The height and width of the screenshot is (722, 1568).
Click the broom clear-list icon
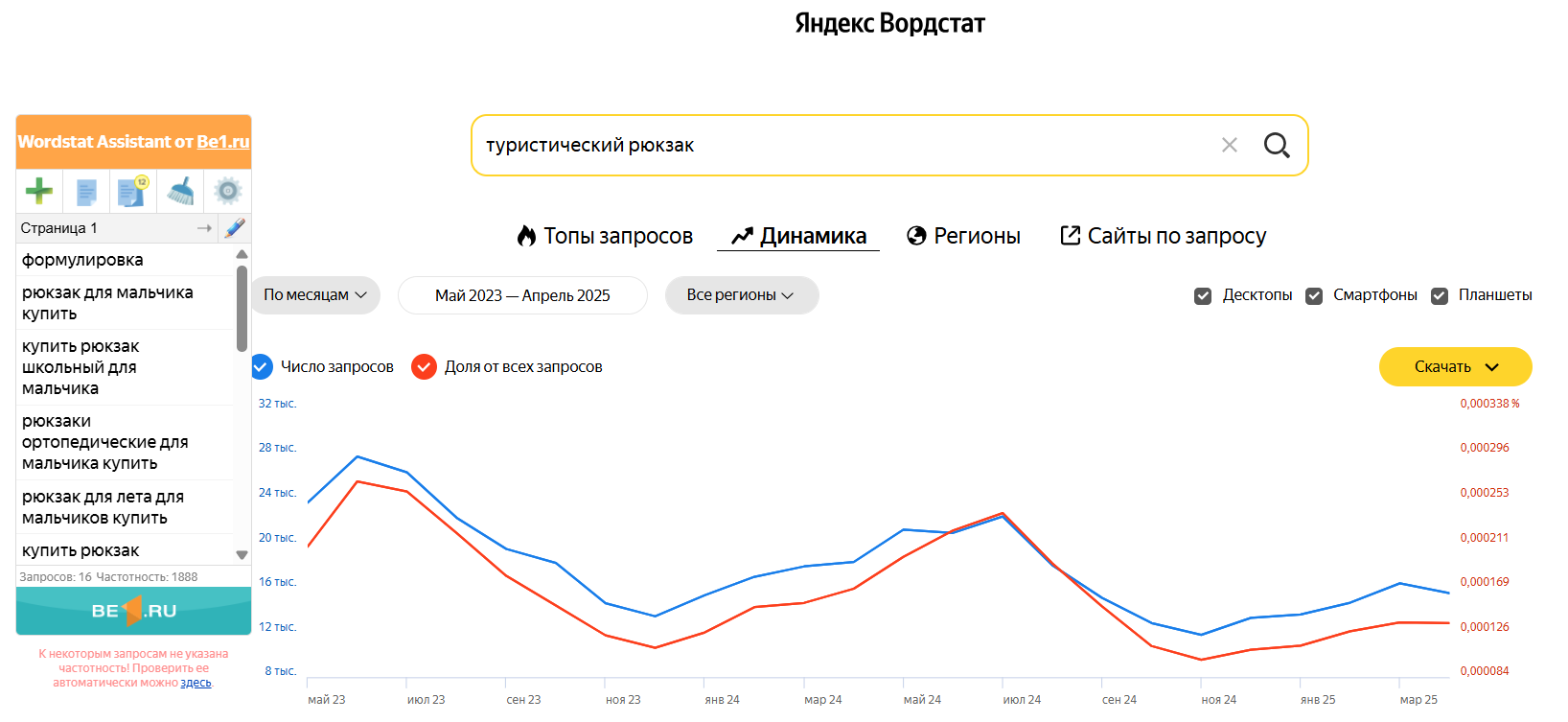[x=180, y=191]
